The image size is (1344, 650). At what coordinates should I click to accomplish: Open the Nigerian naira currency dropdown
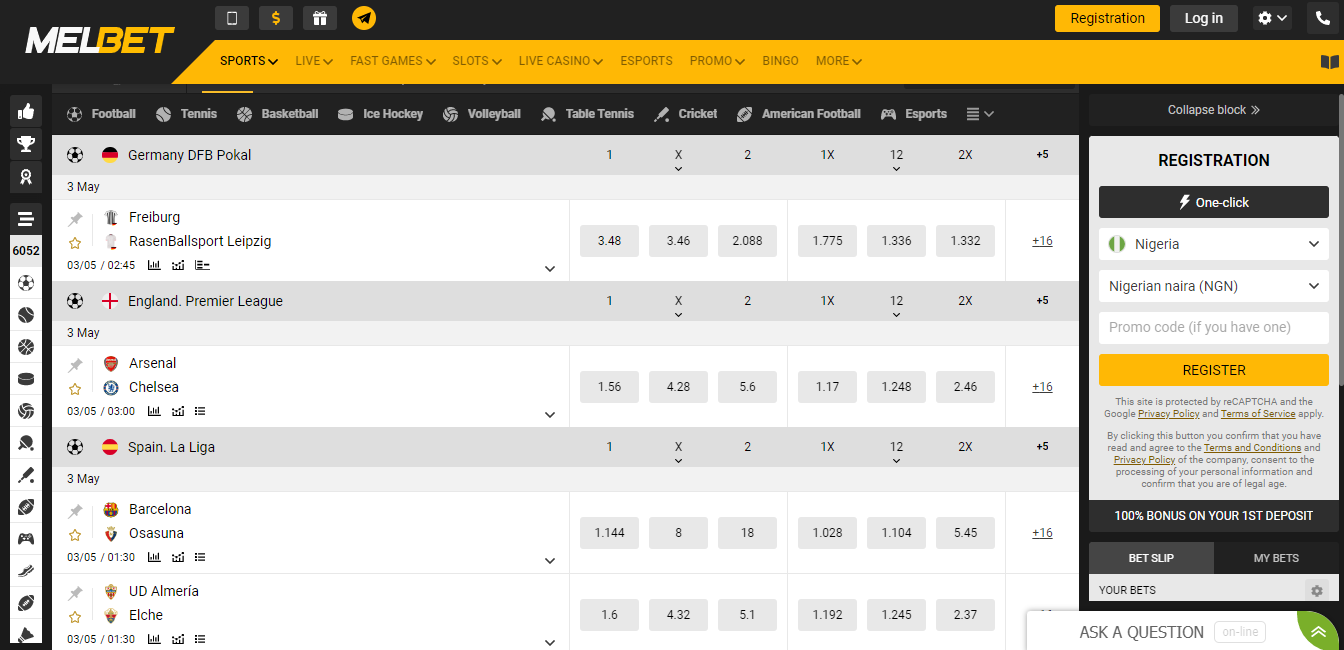1214,286
